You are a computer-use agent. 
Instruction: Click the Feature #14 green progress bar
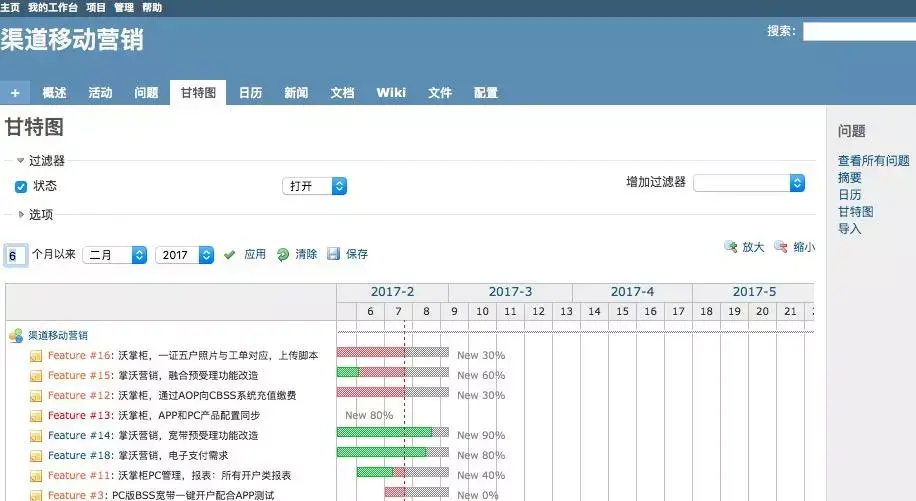coord(384,432)
